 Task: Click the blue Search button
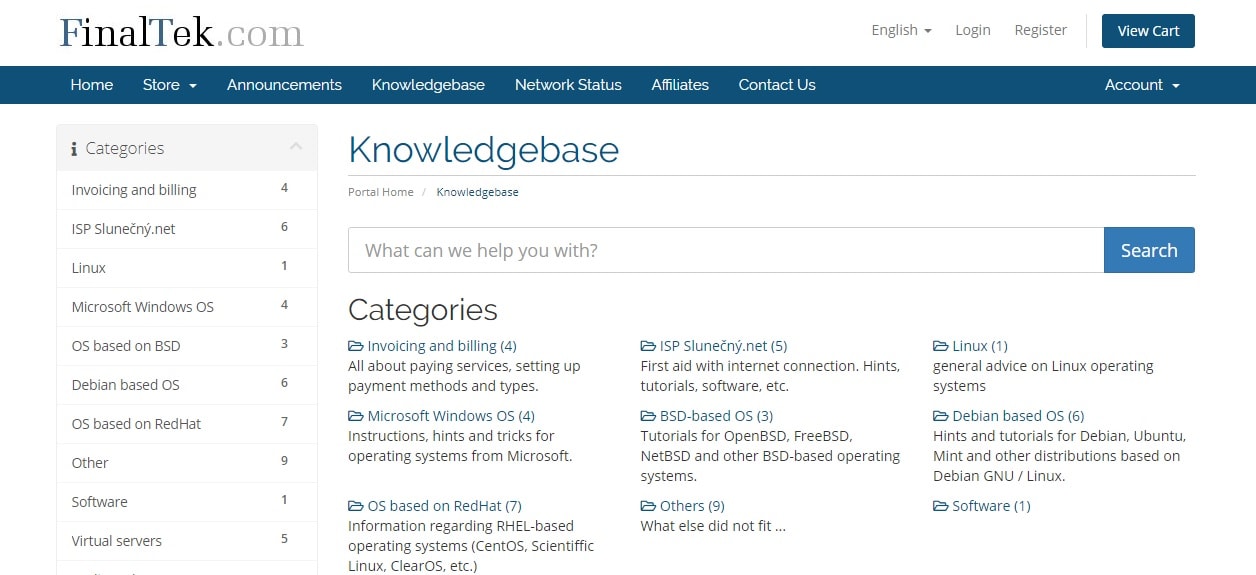tap(1149, 250)
